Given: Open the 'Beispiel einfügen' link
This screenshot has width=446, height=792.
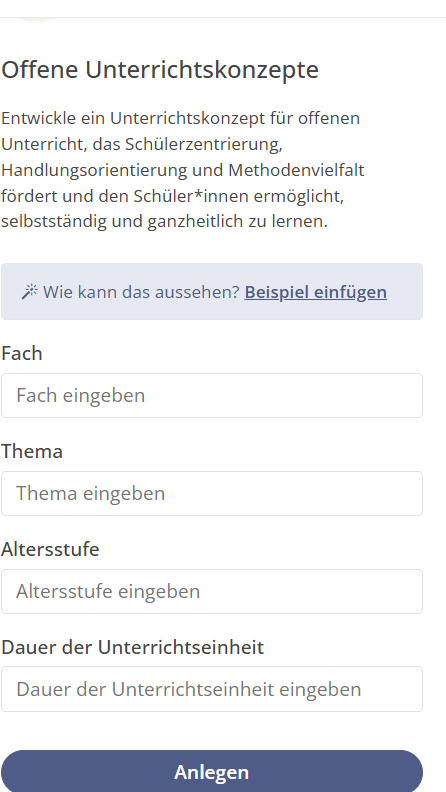Looking at the screenshot, I should [x=316, y=292].
